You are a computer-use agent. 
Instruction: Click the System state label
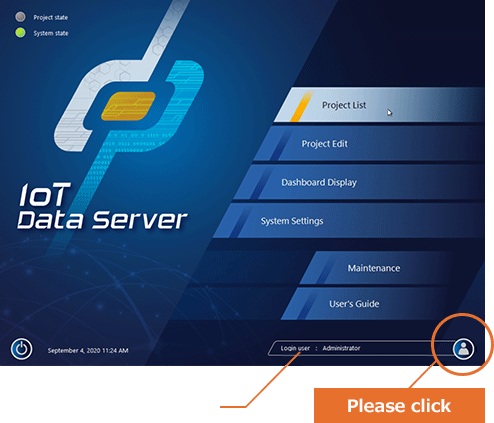click(x=51, y=33)
